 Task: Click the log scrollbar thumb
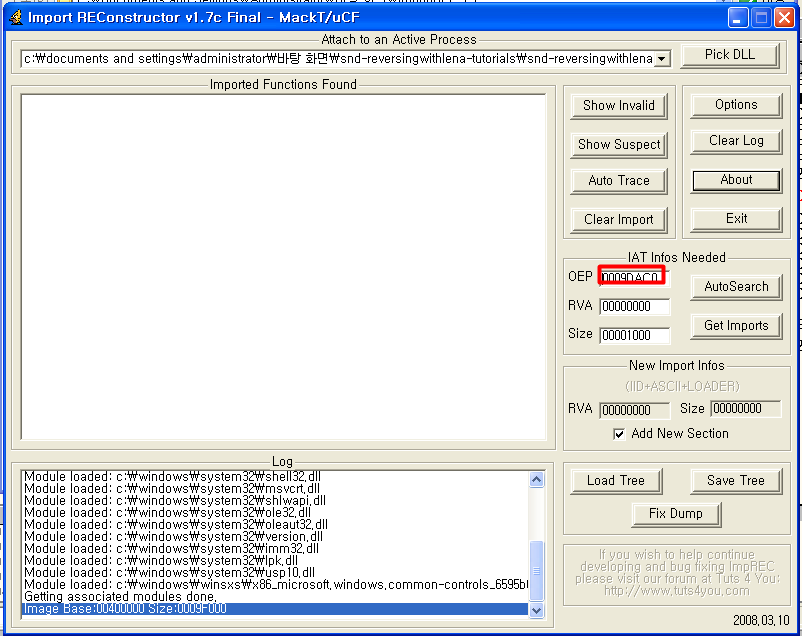tap(537, 571)
